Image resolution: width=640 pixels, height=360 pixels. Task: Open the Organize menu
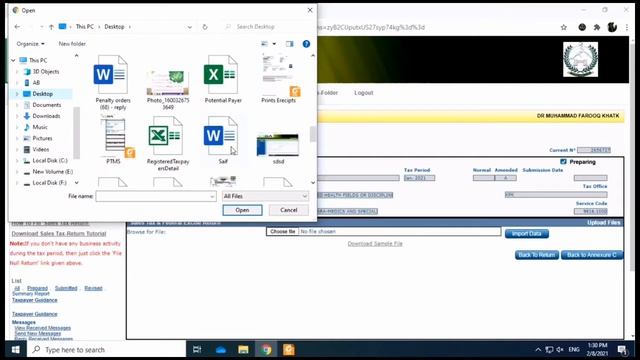point(31,44)
